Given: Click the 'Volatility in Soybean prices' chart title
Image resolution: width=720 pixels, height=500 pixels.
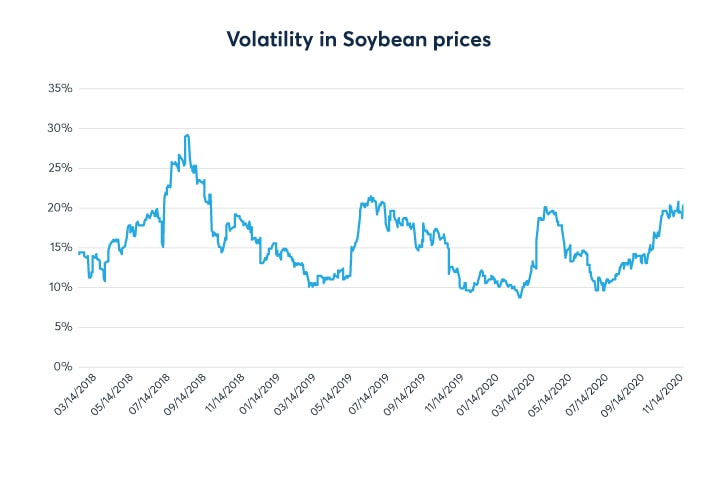Looking at the screenshot, I should tap(359, 40).
